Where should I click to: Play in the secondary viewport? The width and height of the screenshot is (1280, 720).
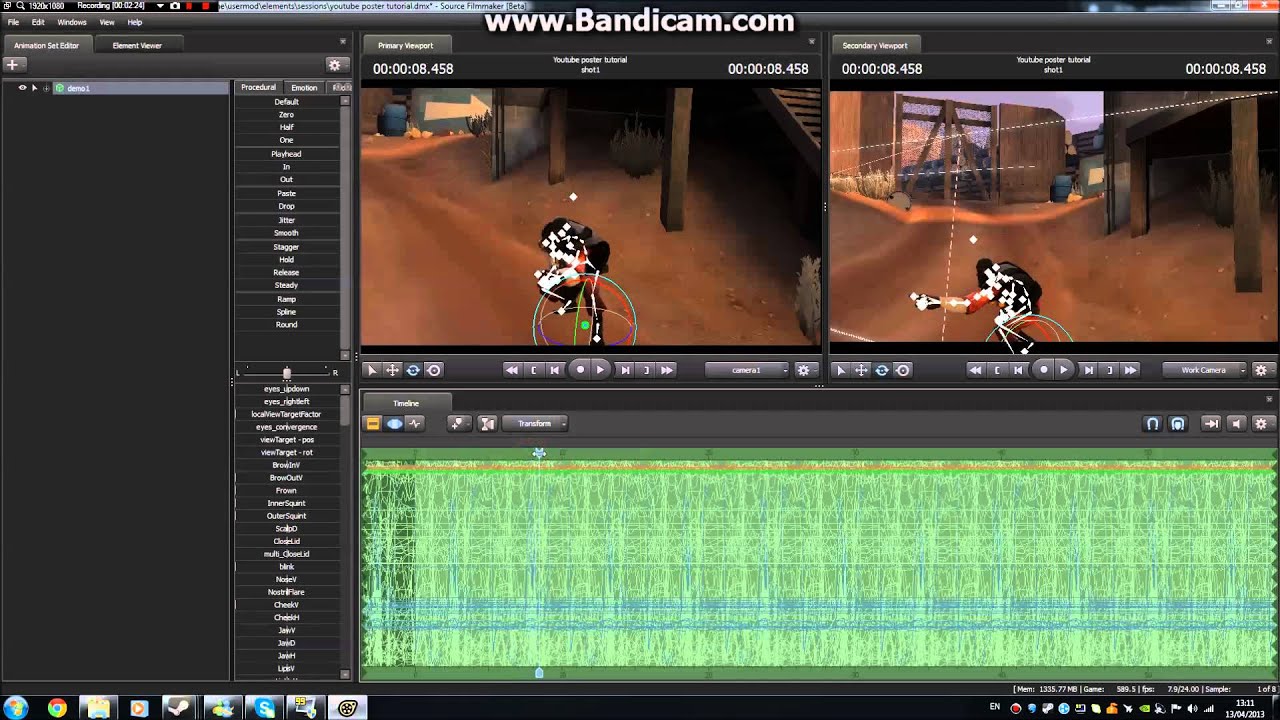[1064, 370]
